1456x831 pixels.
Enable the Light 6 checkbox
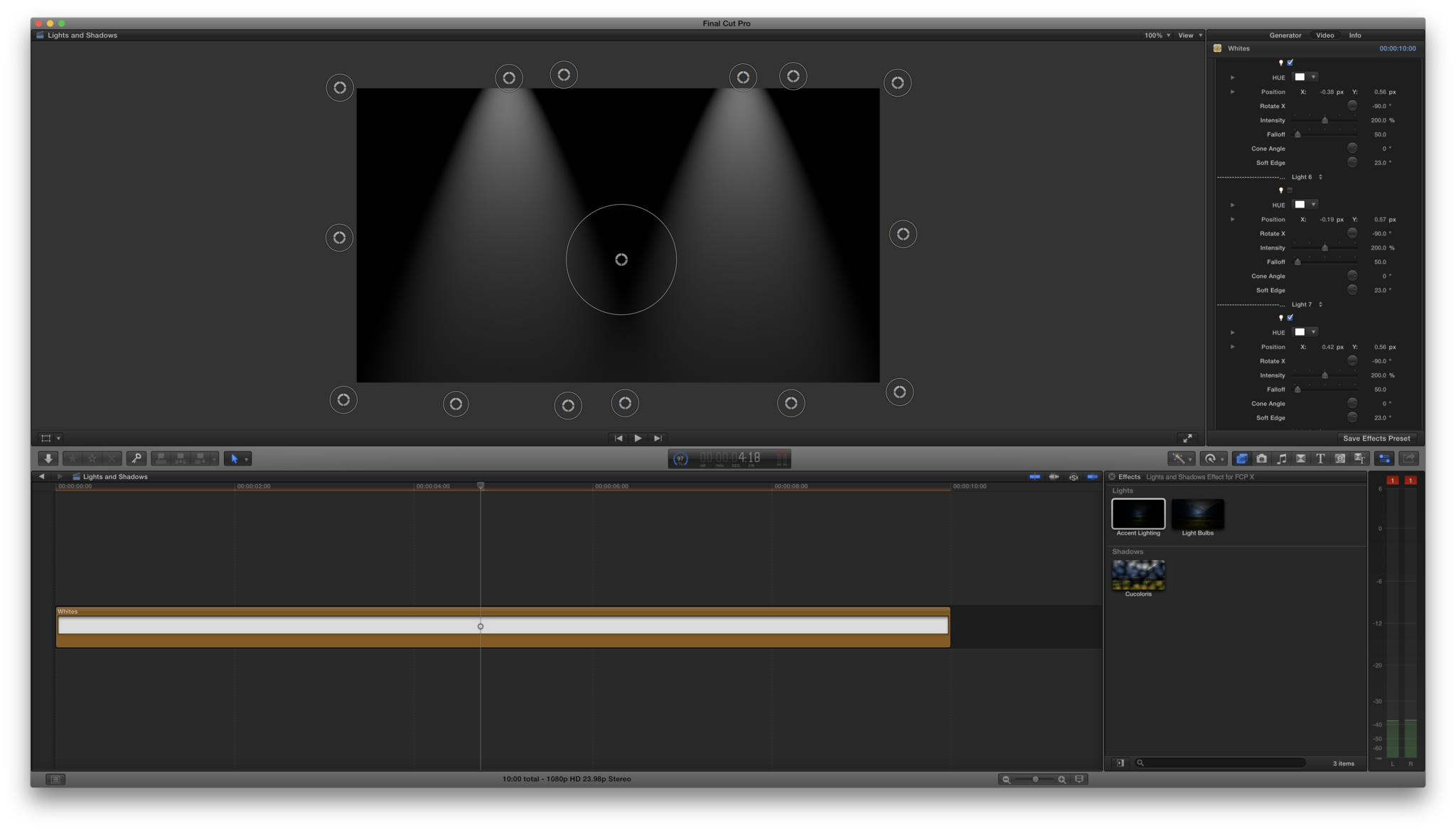[x=1290, y=191]
